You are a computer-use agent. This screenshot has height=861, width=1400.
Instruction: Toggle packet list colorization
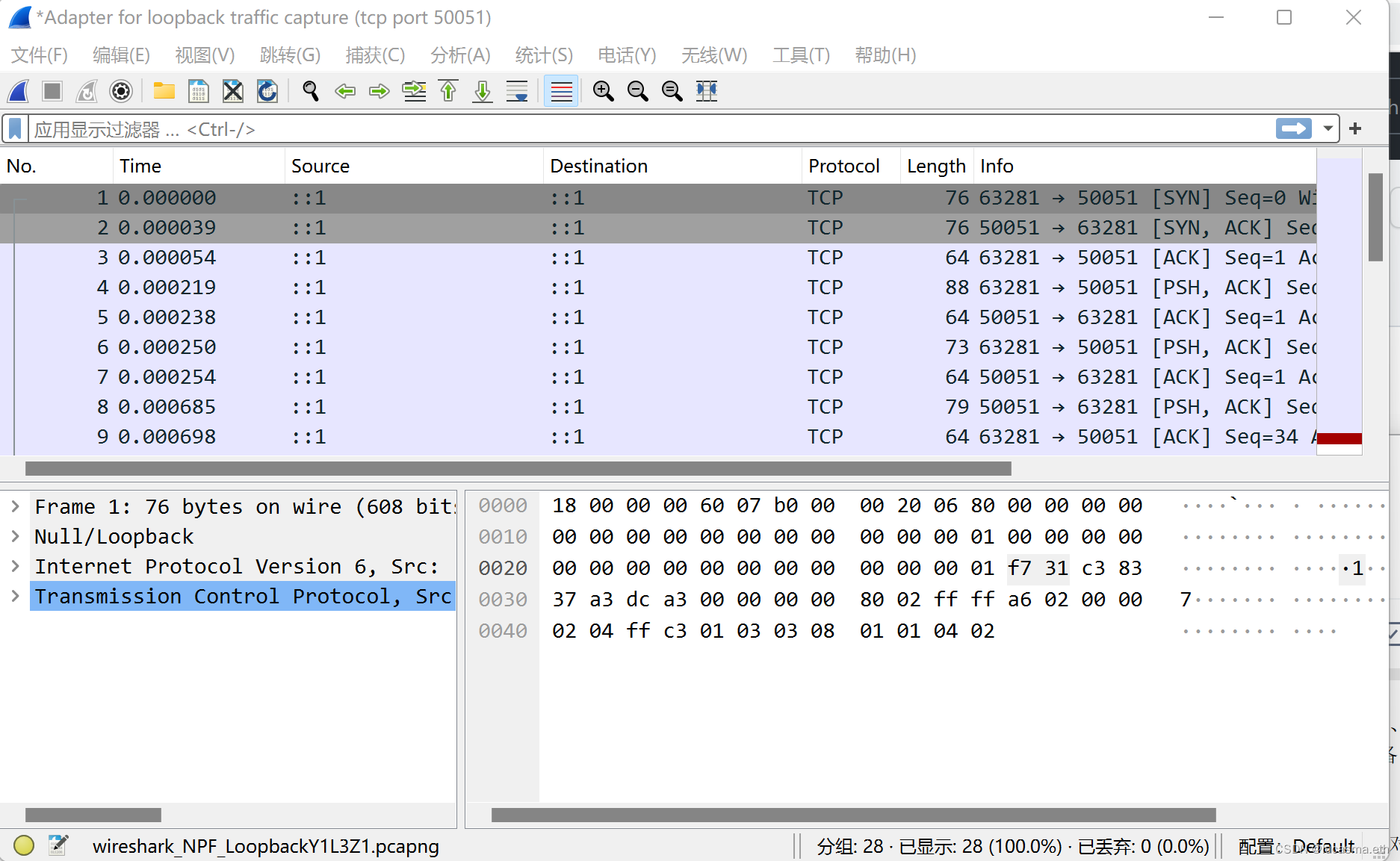tap(561, 91)
